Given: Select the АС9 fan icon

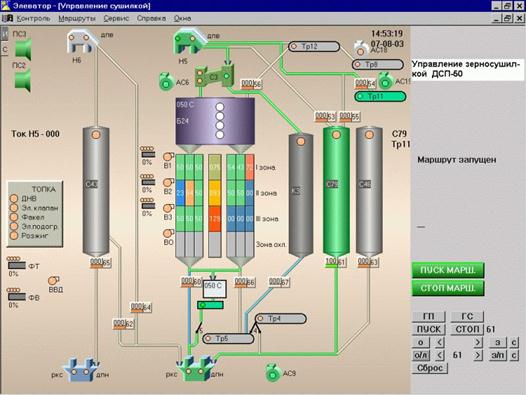Looking at the screenshot, I should 273,373.
